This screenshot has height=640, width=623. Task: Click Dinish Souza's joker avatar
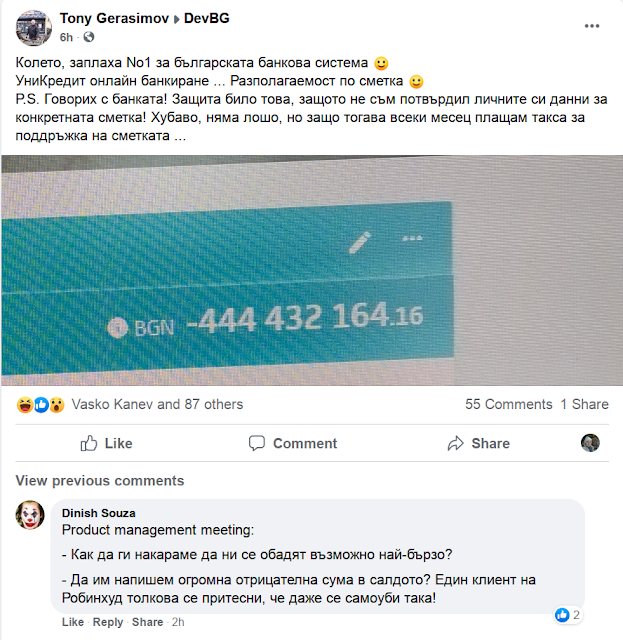pyautogui.click(x=30, y=515)
